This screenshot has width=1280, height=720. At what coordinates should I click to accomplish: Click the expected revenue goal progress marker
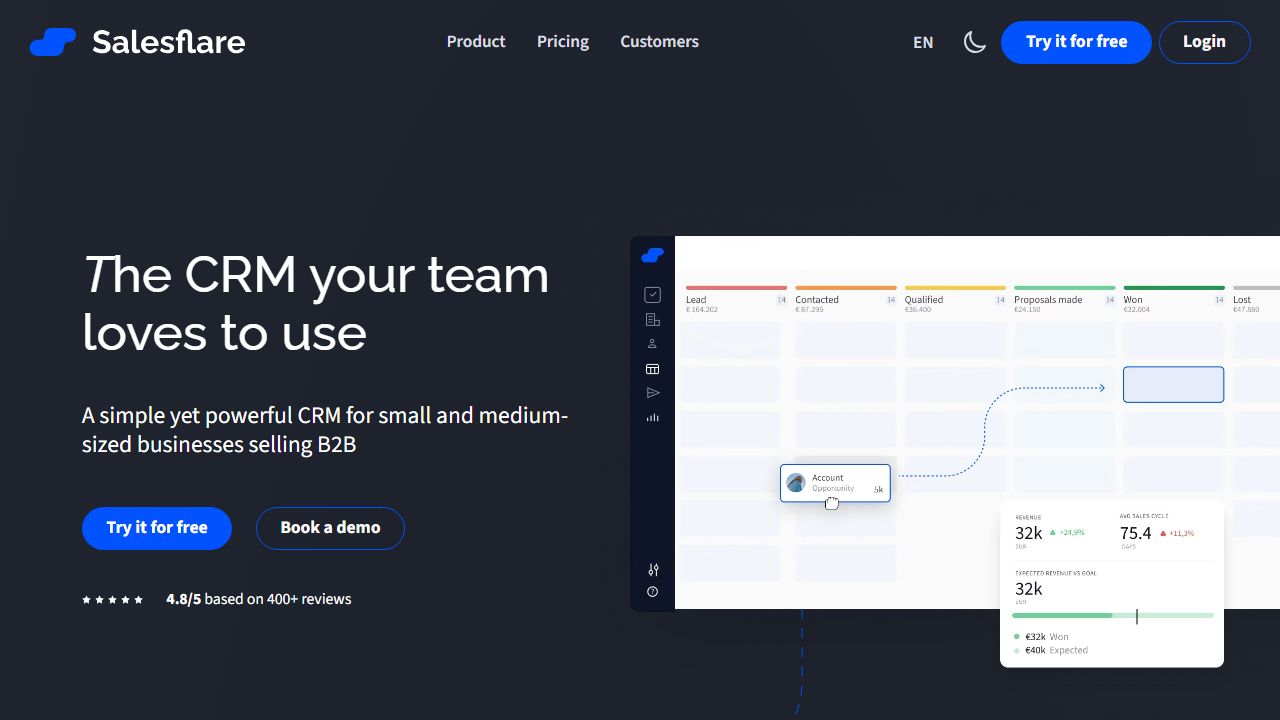tap(1138, 617)
